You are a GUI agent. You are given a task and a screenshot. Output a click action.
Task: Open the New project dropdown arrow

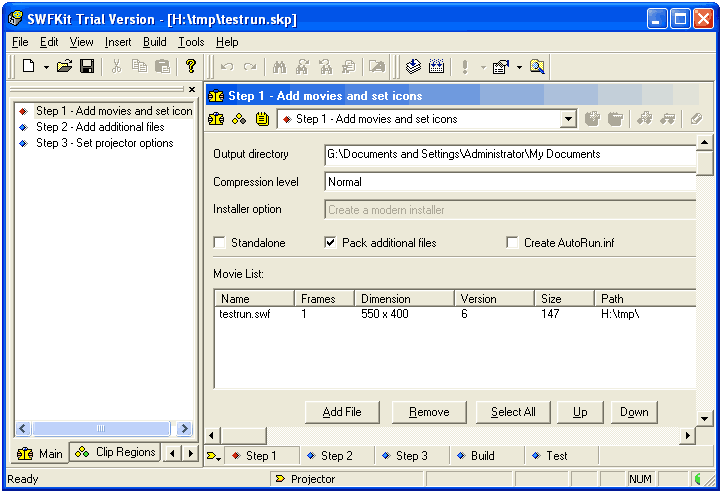pyautogui.click(x=46, y=67)
